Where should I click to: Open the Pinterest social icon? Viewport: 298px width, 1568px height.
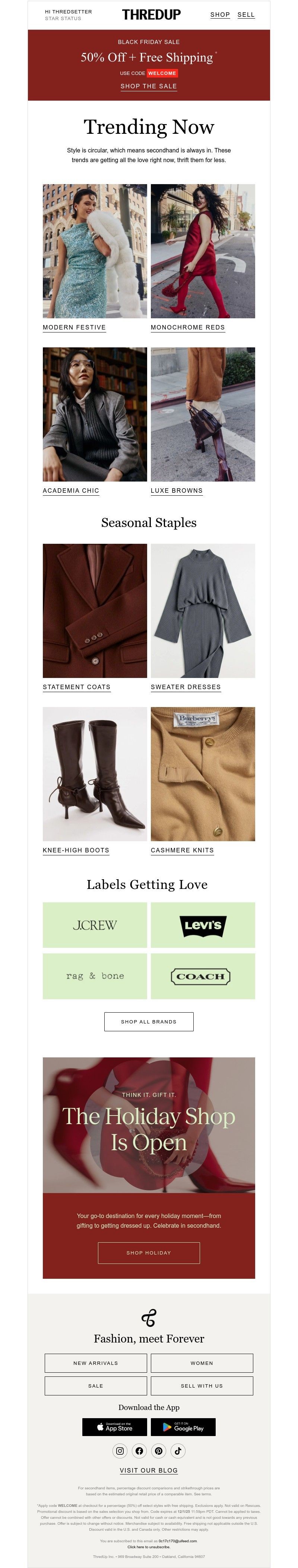tap(159, 1451)
